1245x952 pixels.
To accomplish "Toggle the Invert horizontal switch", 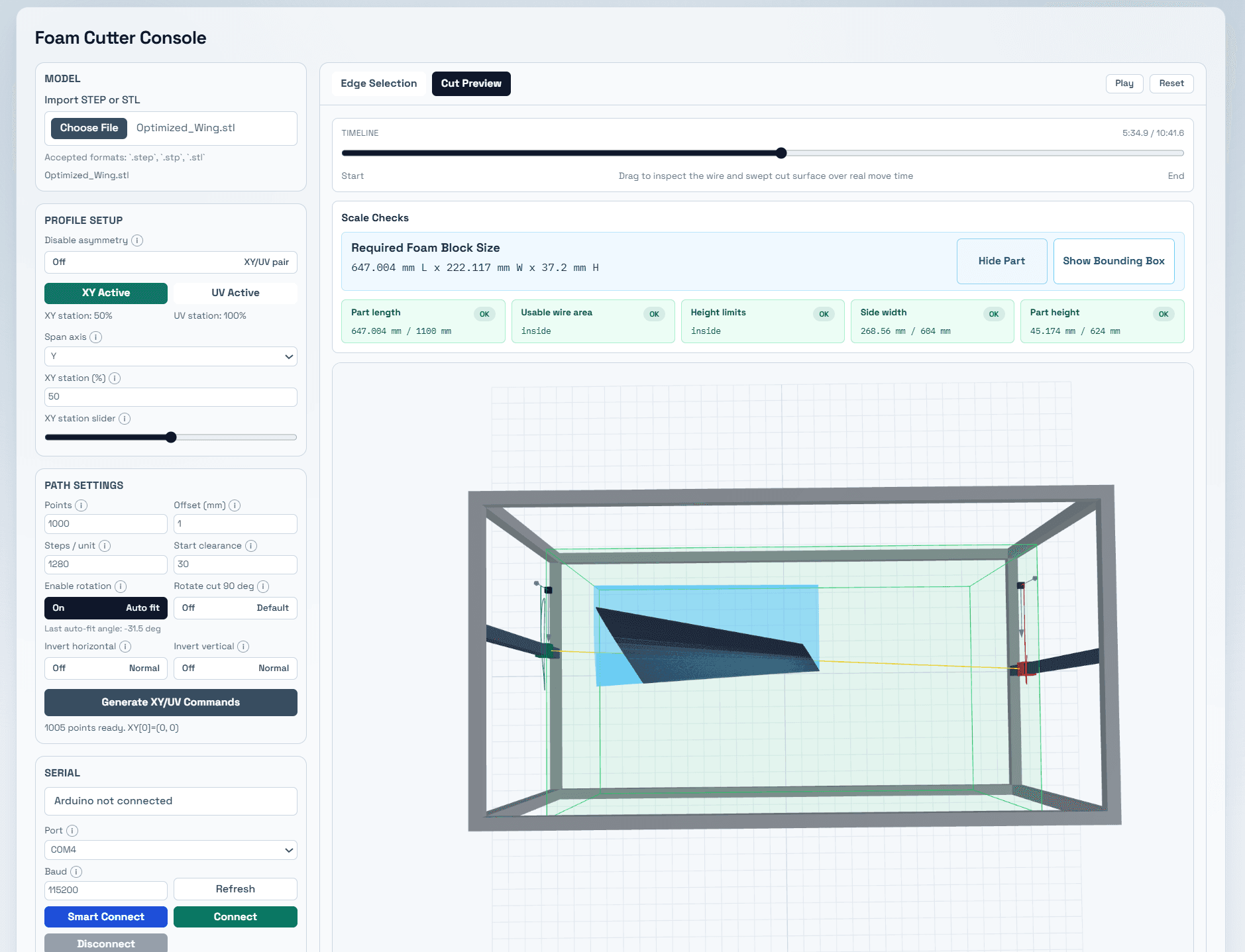I will [x=105, y=668].
